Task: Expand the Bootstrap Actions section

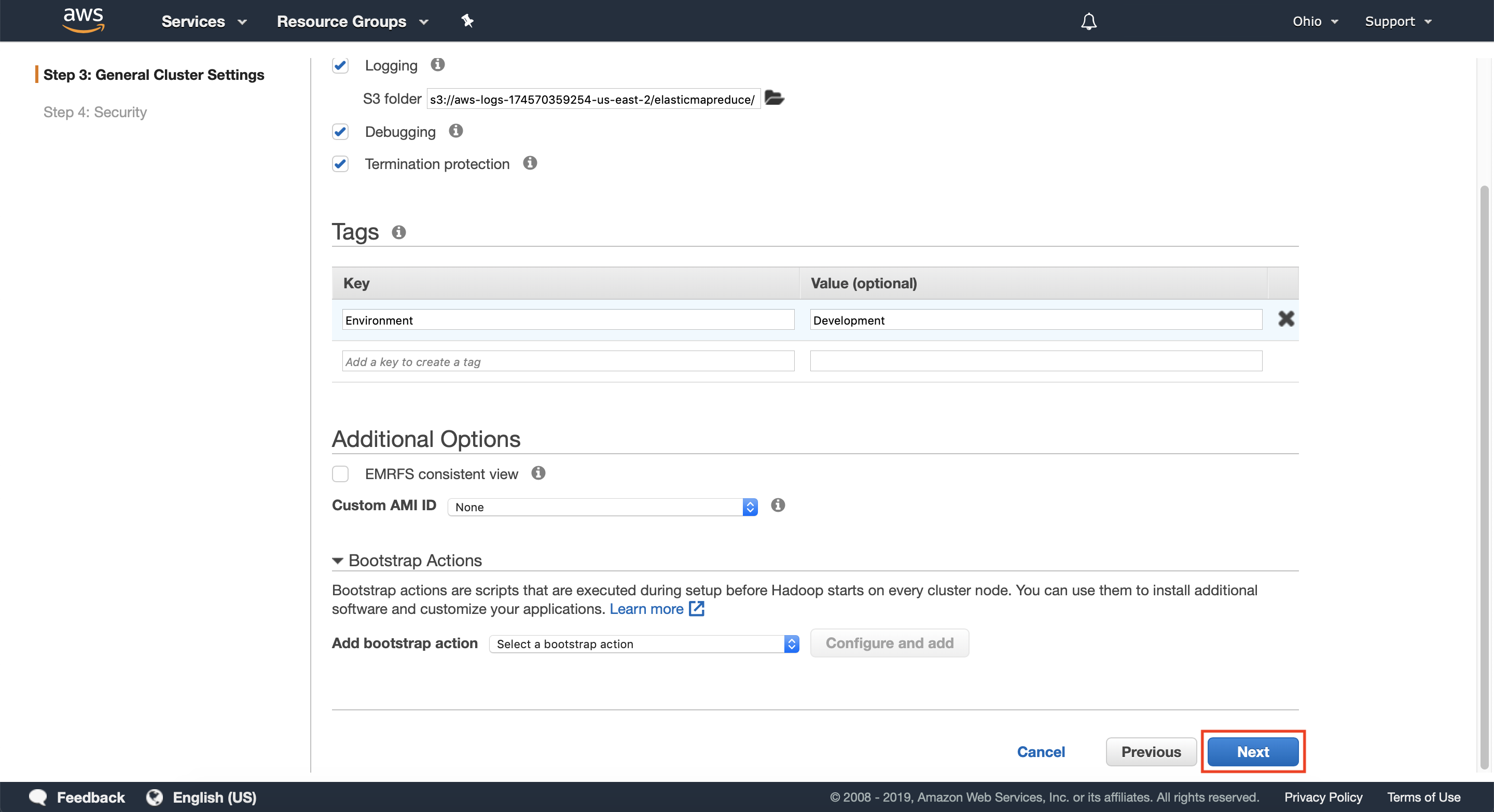Action: [x=337, y=559]
